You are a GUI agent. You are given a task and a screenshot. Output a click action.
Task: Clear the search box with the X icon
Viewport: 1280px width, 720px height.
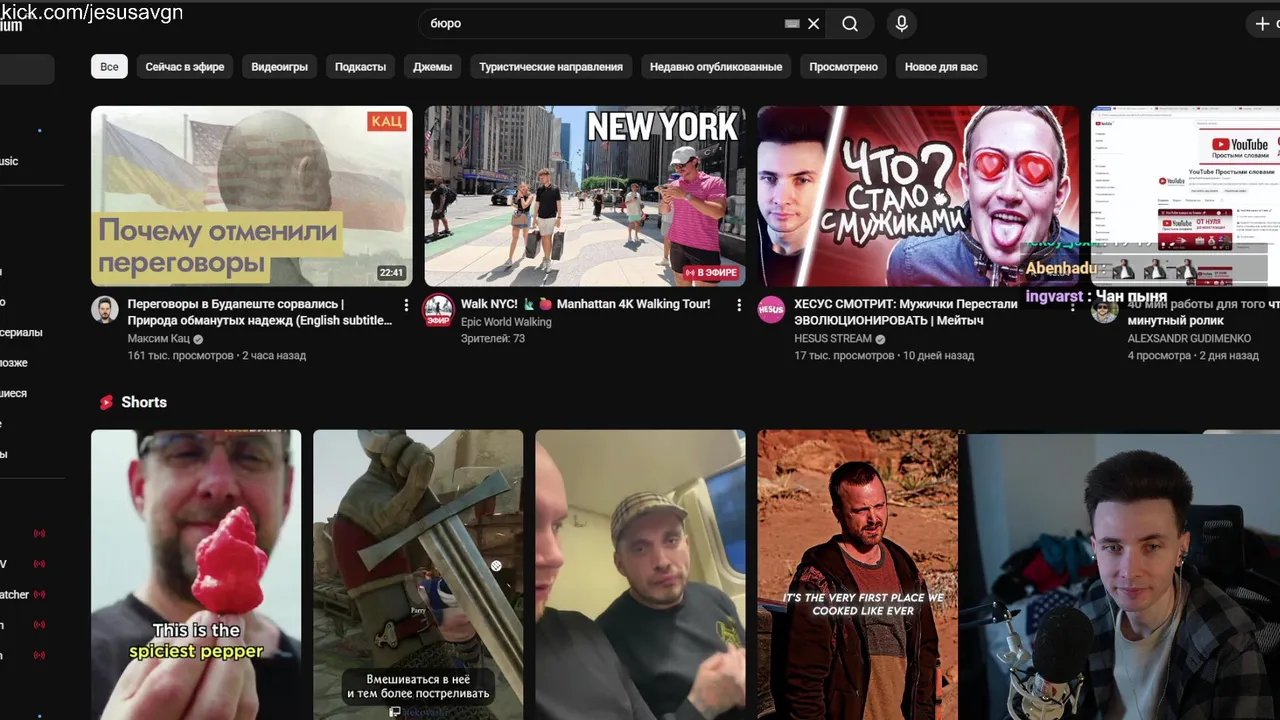pyautogui.click(x=814, y=24)
